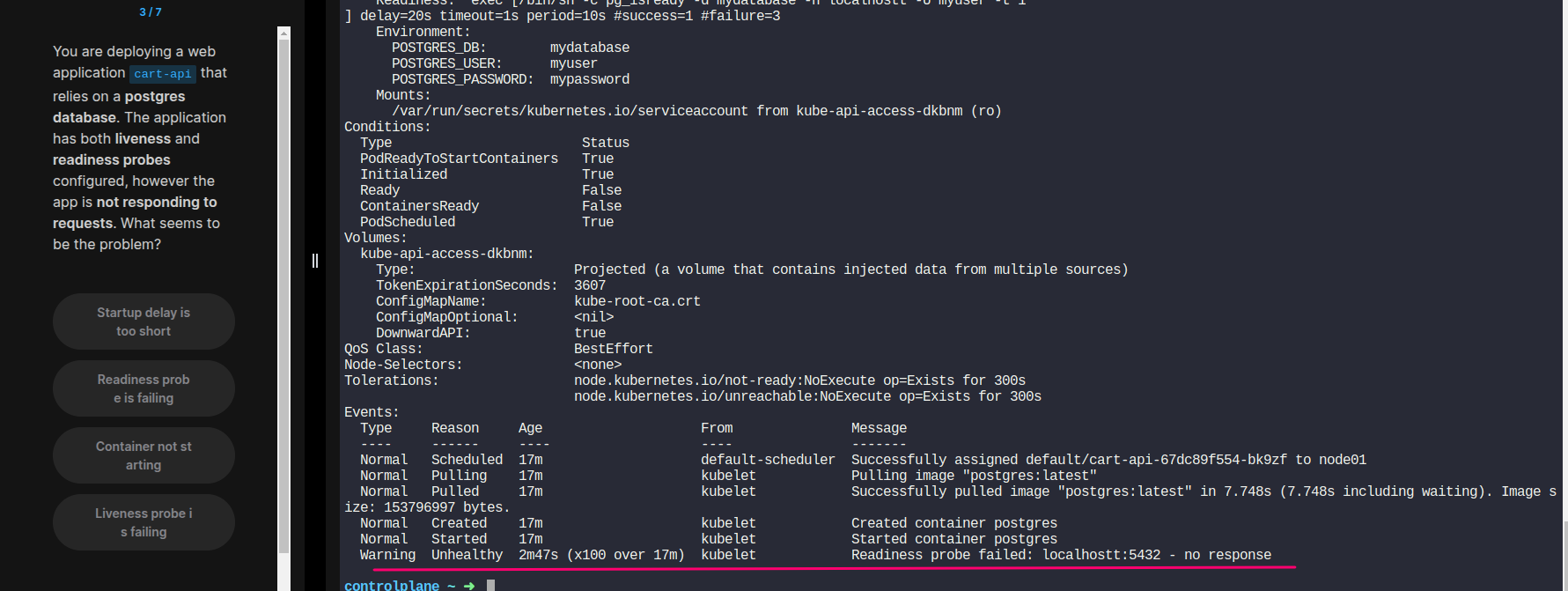
Task: Click the quiz panel scroll-up arrow
Action: [x=283, y=33]
